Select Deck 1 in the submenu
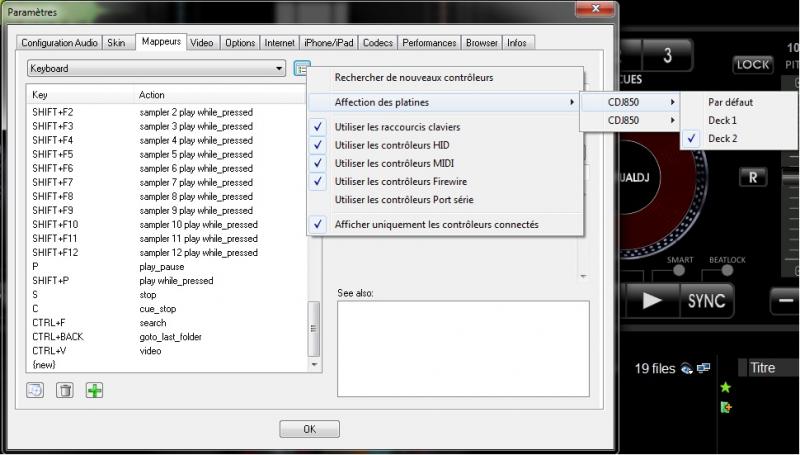The height and width of the screenshot is (455, 800). [x=738, y=120]
